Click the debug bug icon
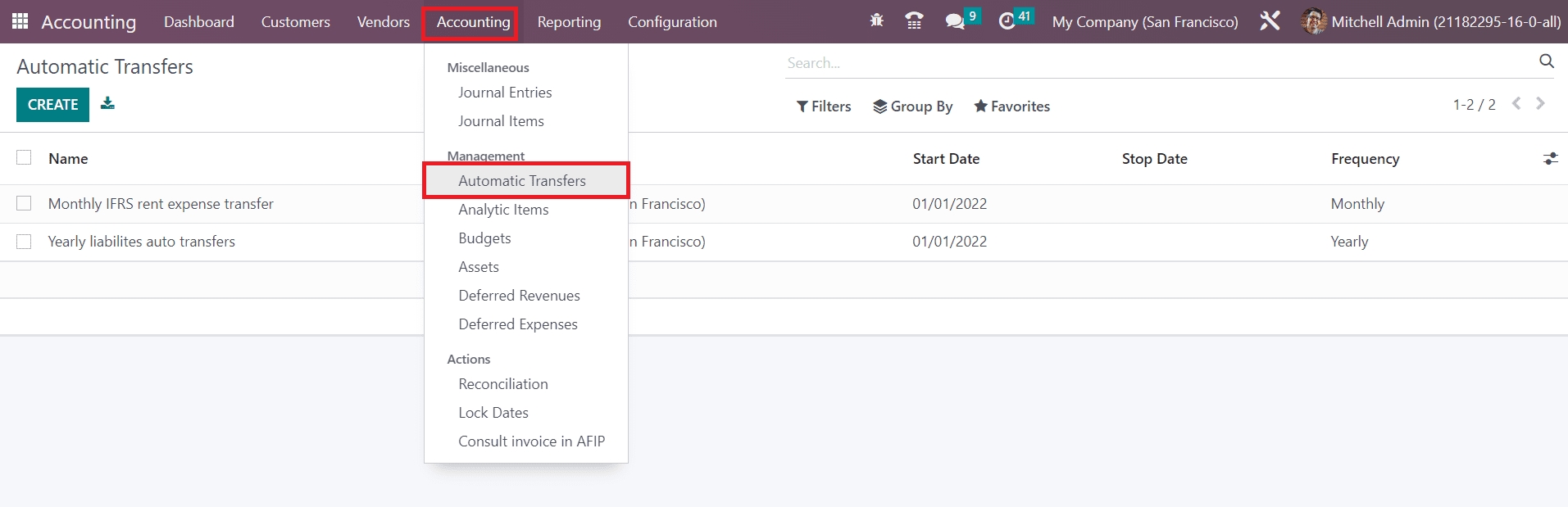The width and height of the screenshot is (1568, 507). point(876,21)
